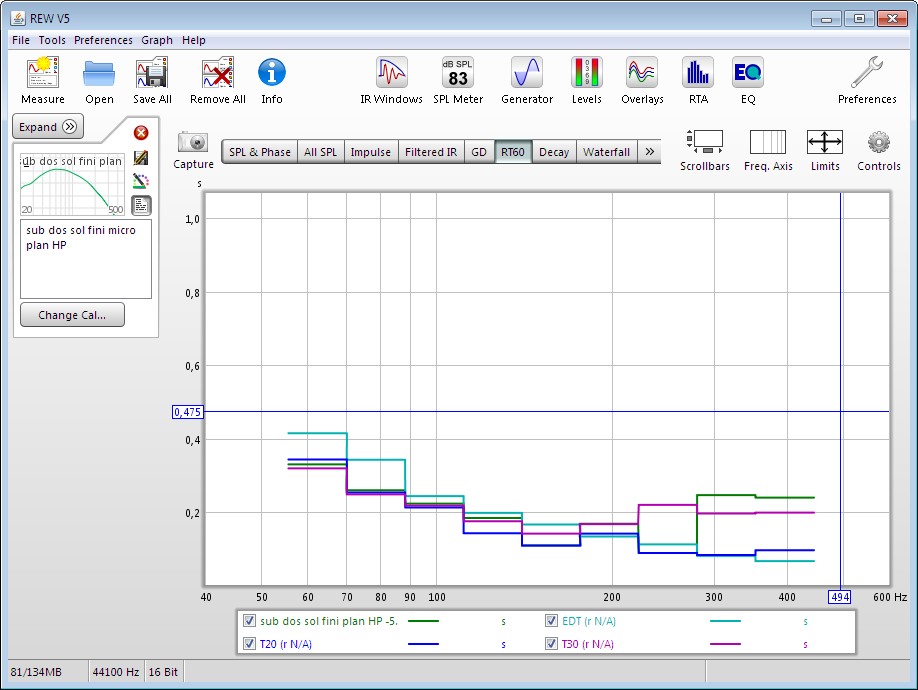
Task: Open the IR Windows tool
Action: point(392,73)
